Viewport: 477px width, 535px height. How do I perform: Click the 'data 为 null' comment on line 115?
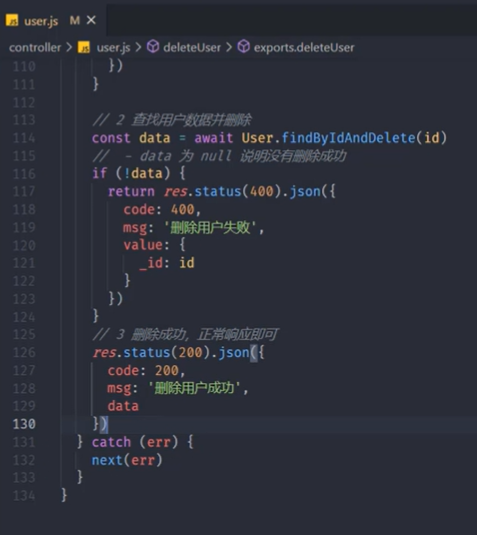219,156
